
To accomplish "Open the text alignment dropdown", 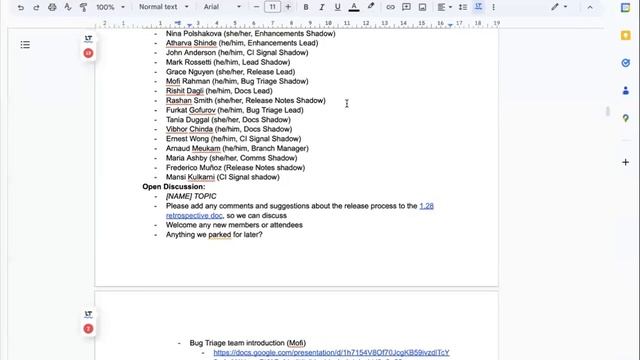I will click(x=444, y=7).
